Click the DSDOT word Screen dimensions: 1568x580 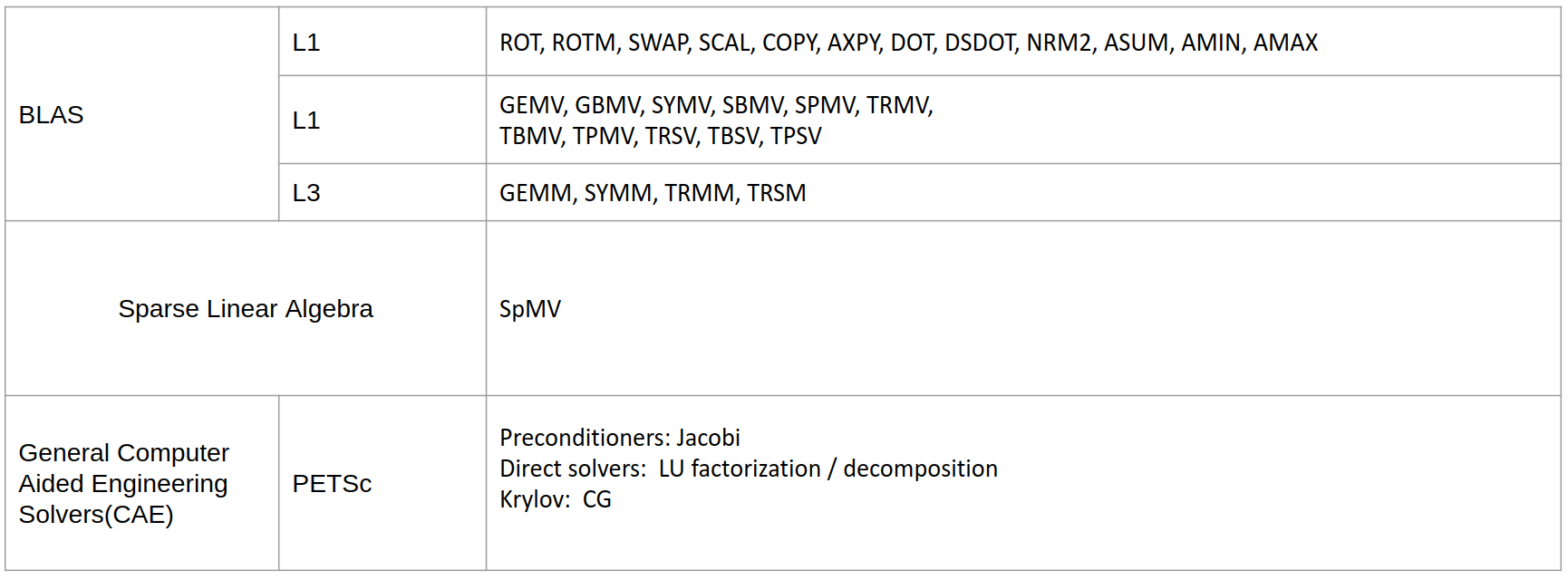point(980,43)
